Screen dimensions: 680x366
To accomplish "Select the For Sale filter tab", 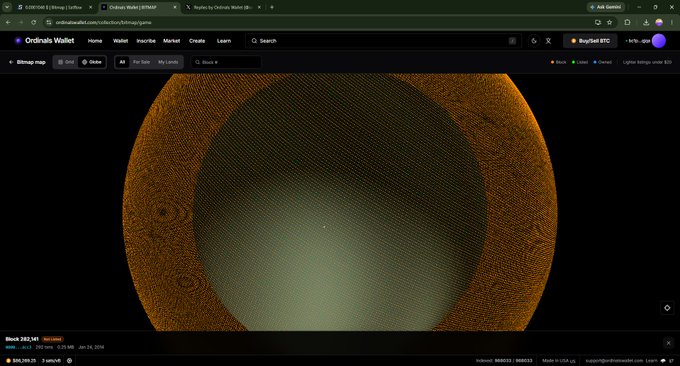I will point(141,62).
